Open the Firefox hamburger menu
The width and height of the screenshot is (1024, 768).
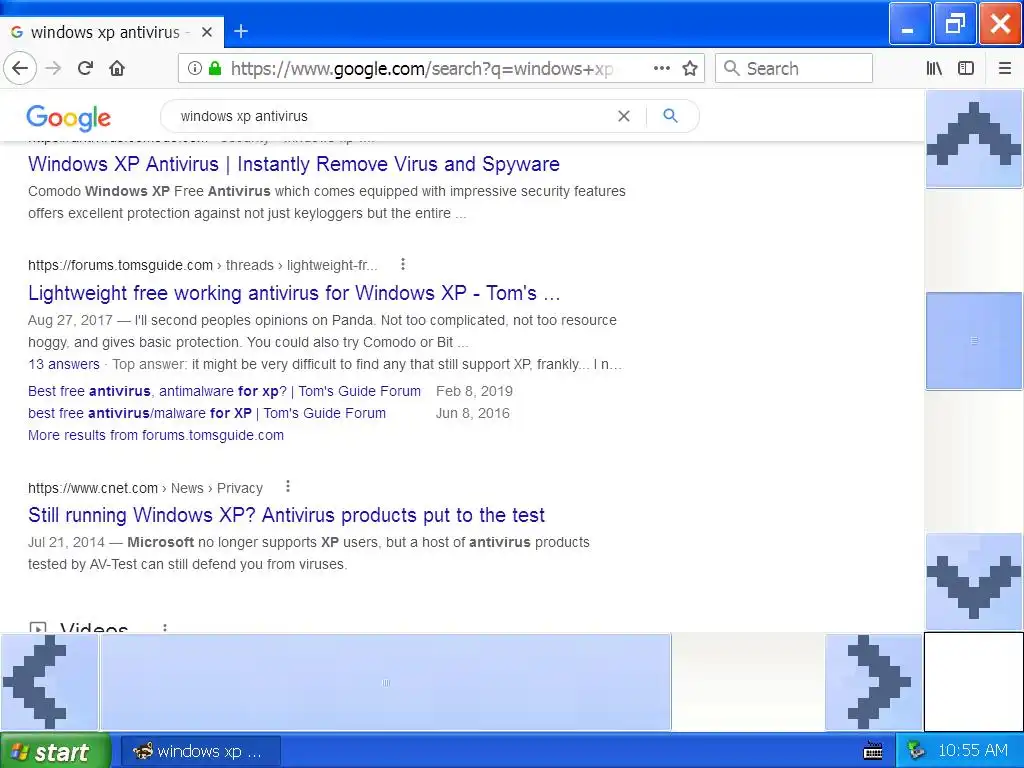pyautogui.click(x=1005, y=68)
